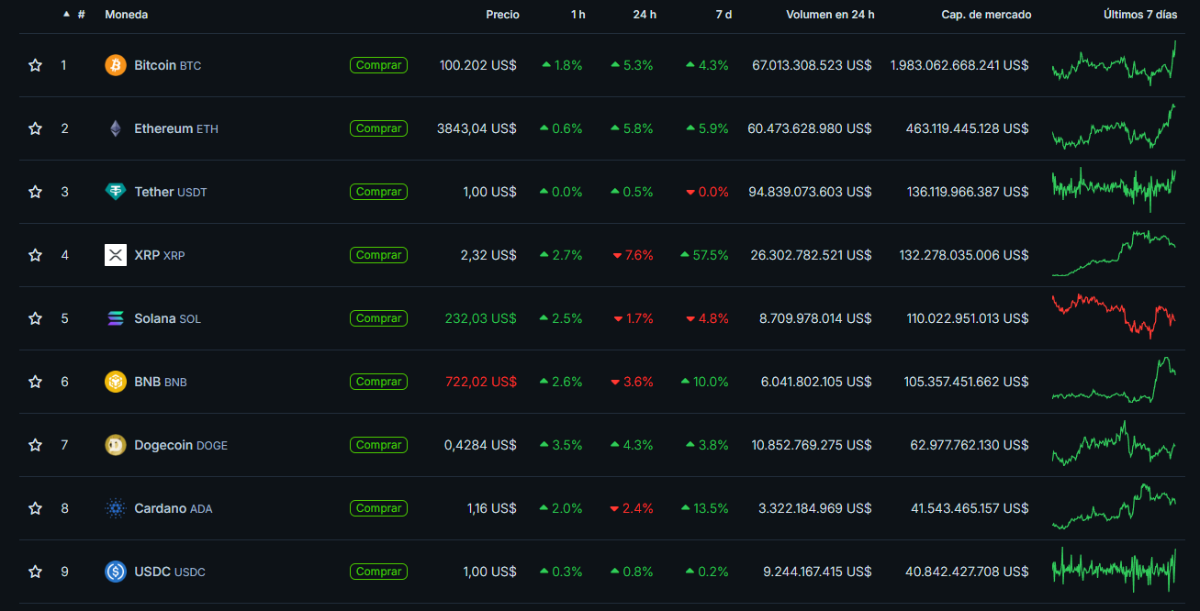Sort by the 24 h change header
The width and height of the screenshot is (1200, 611).
click(x=644, y=15)
